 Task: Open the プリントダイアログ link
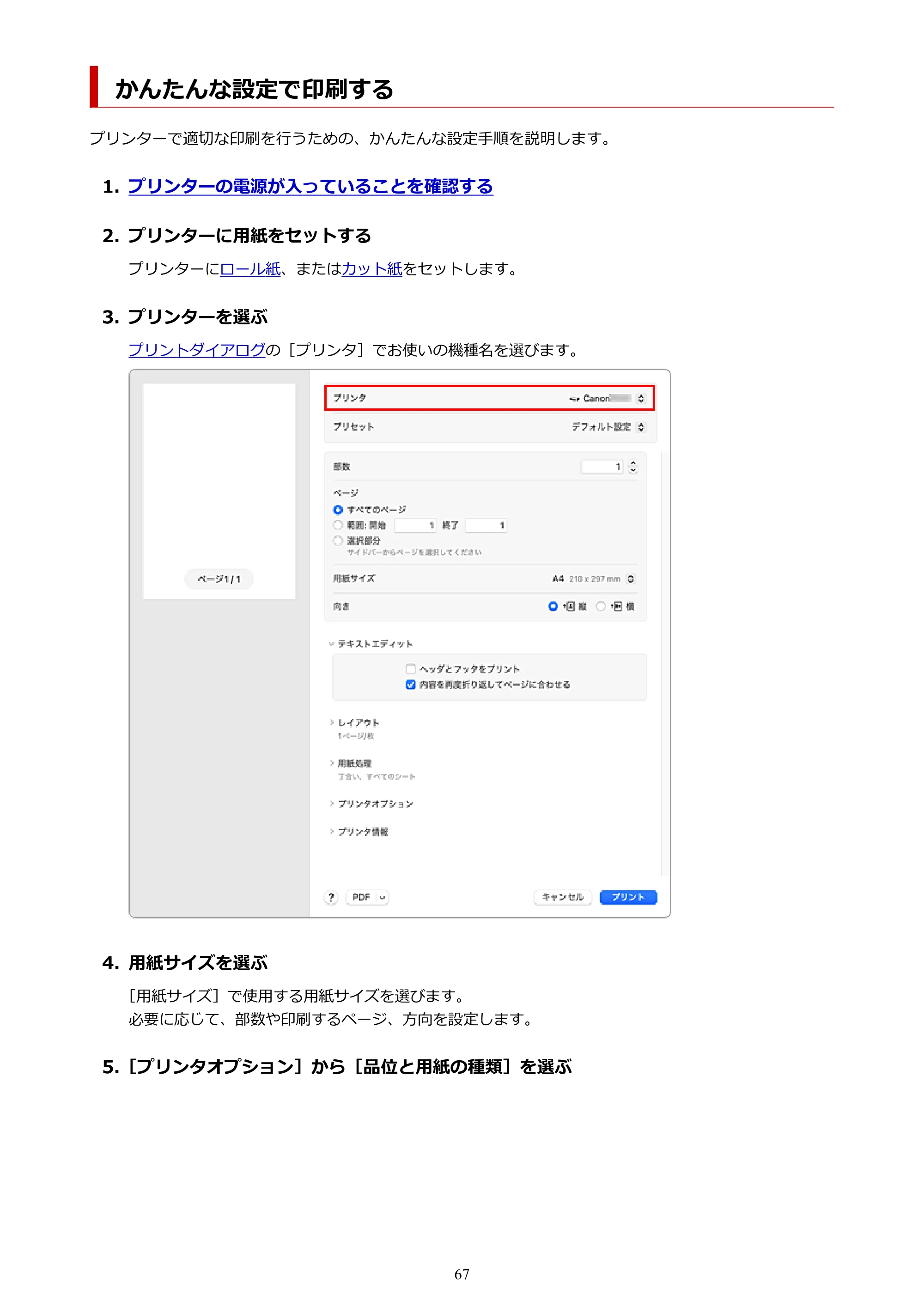(196, 350)
